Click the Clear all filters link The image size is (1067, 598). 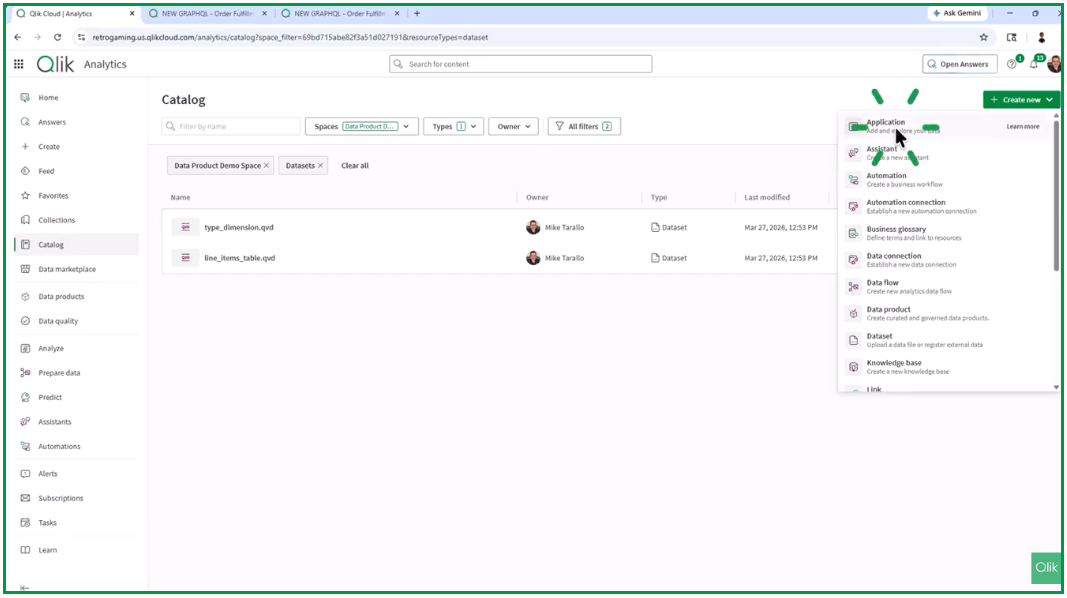click(355, 166)
